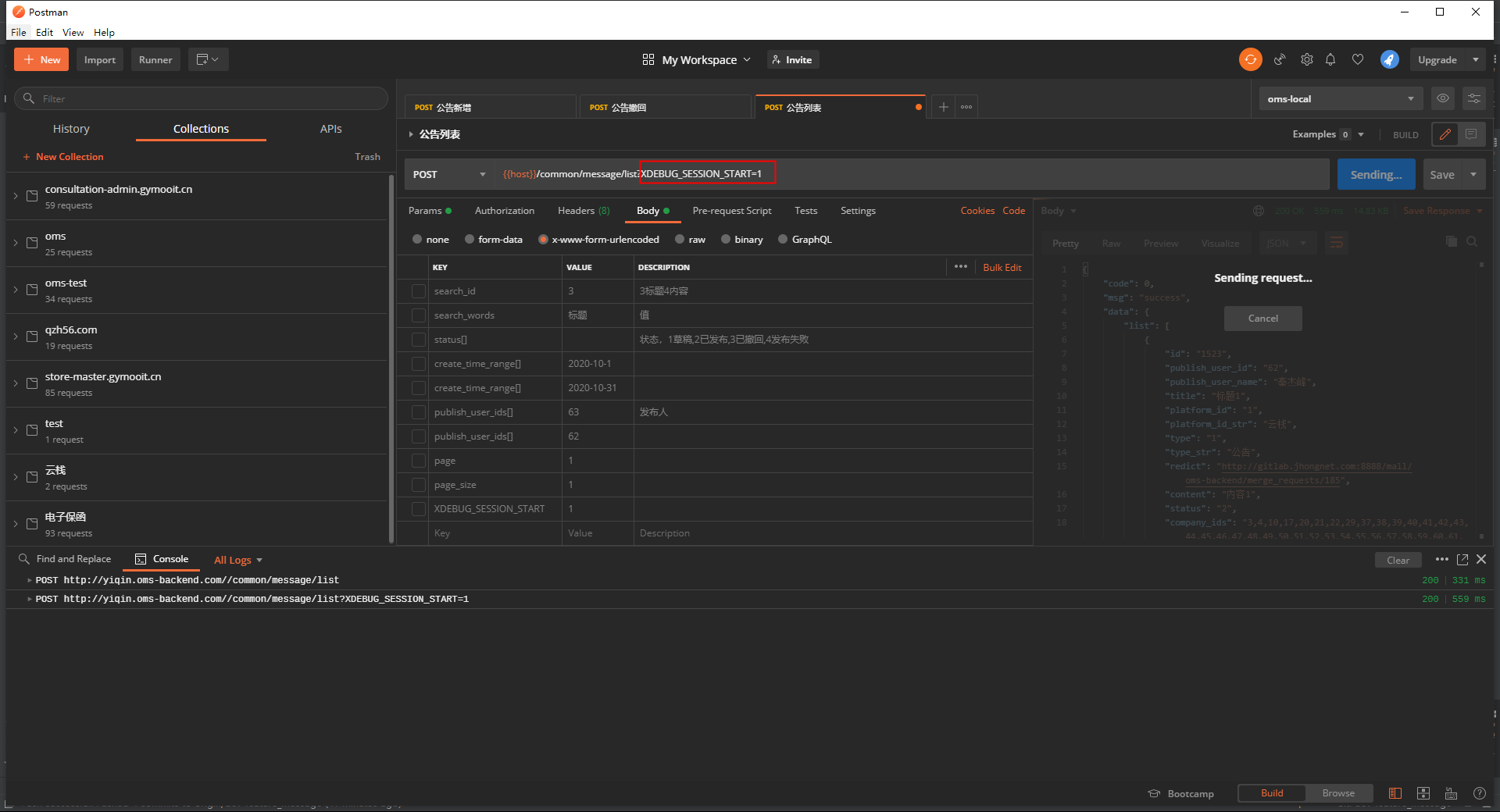Click Bulk Edit link

[x=1002, y=267]
